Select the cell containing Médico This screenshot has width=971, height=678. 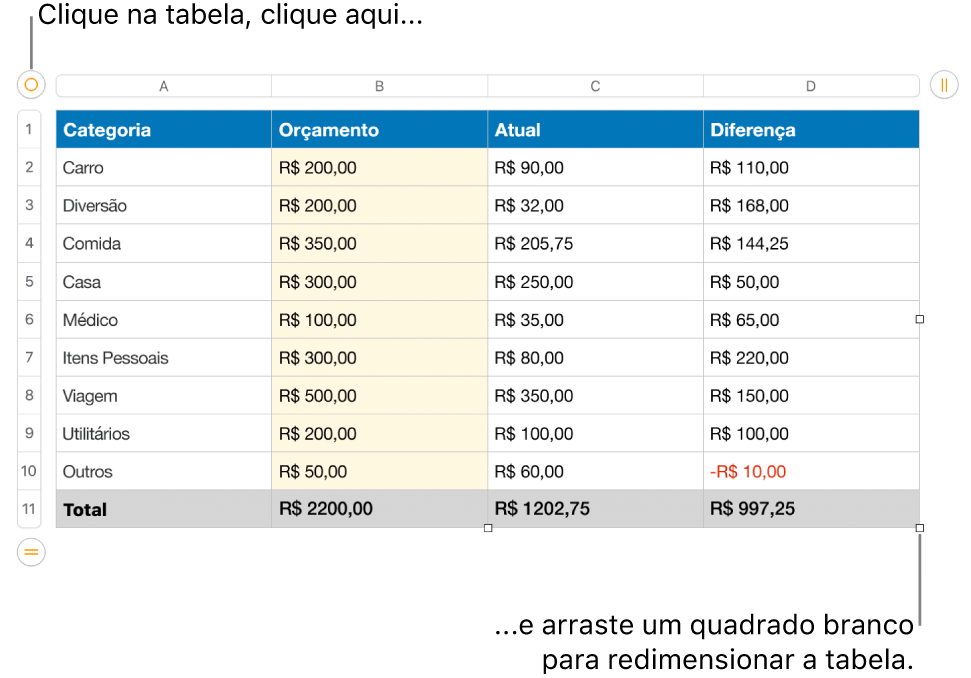coord(163,319)
